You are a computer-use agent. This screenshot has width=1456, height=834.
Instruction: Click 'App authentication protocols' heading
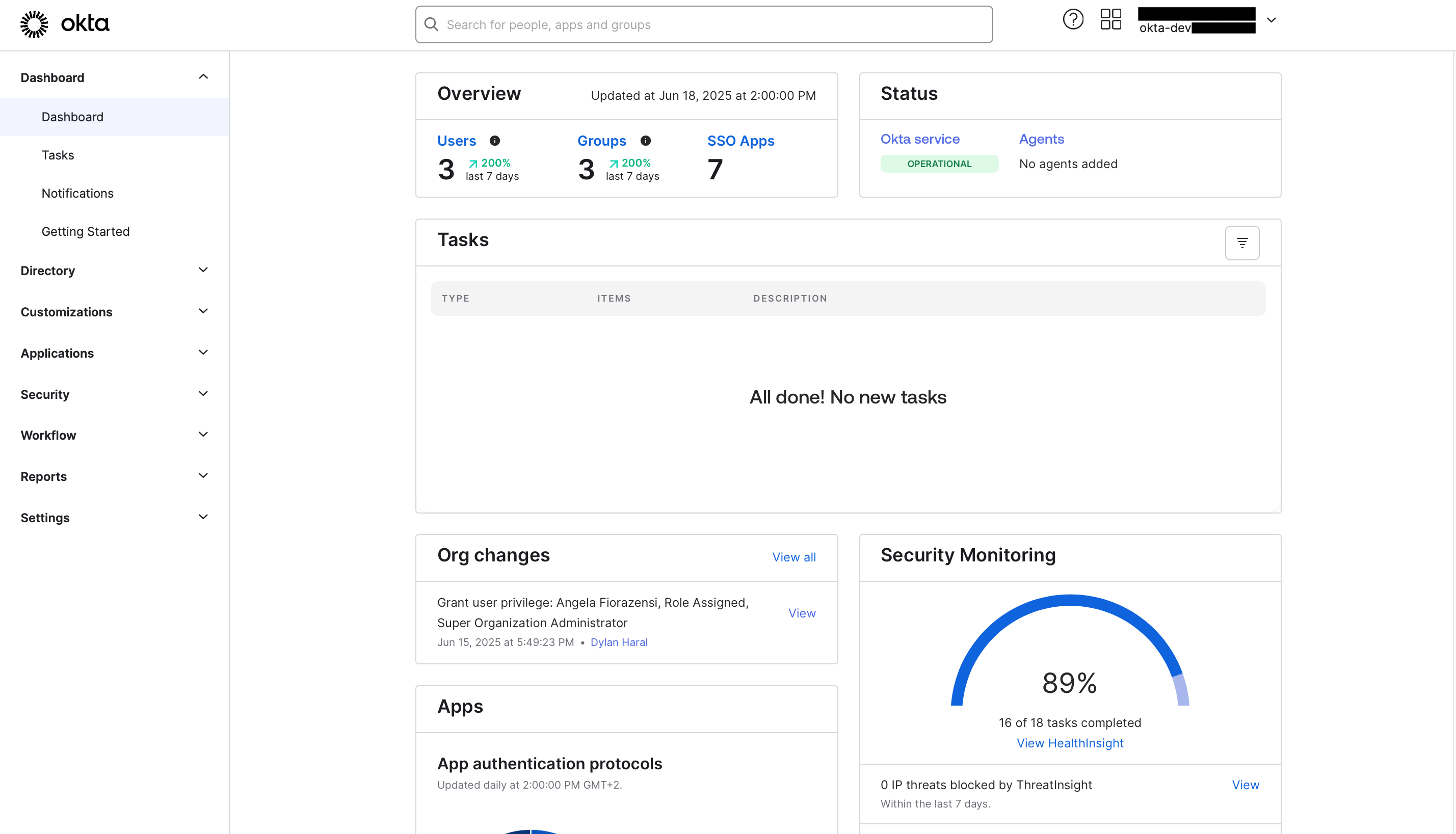(x=549, y=764)
